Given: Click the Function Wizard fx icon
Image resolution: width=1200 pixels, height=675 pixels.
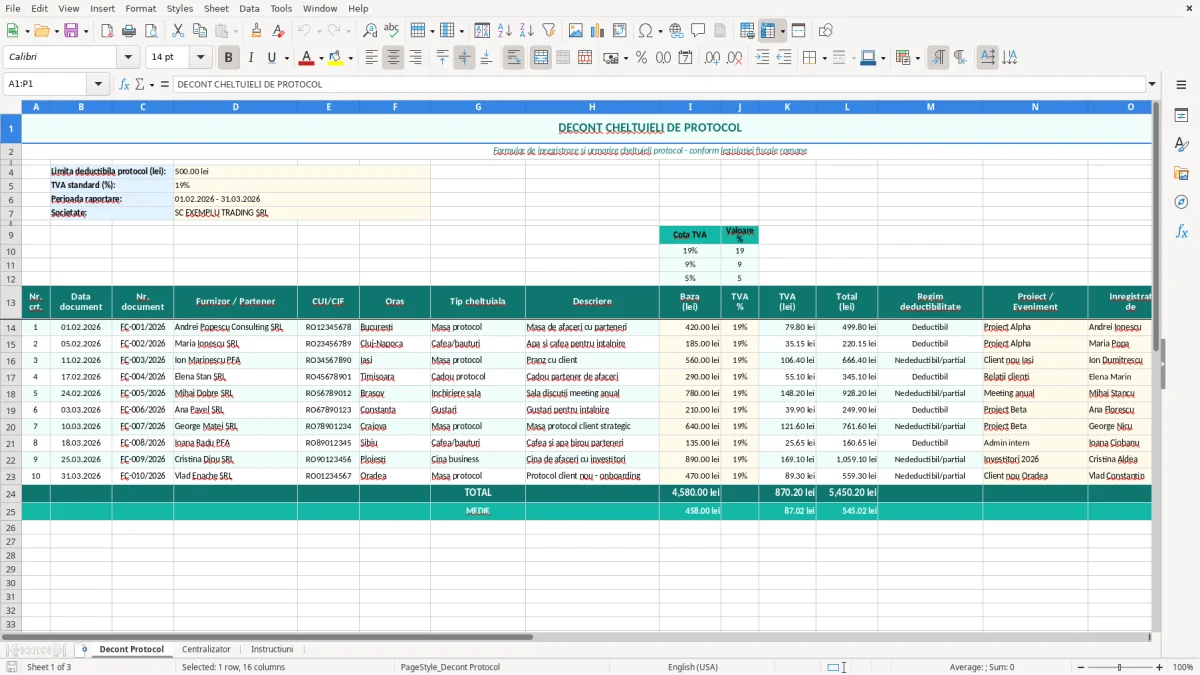Looking at the screenshot, I should coord(125,85).
